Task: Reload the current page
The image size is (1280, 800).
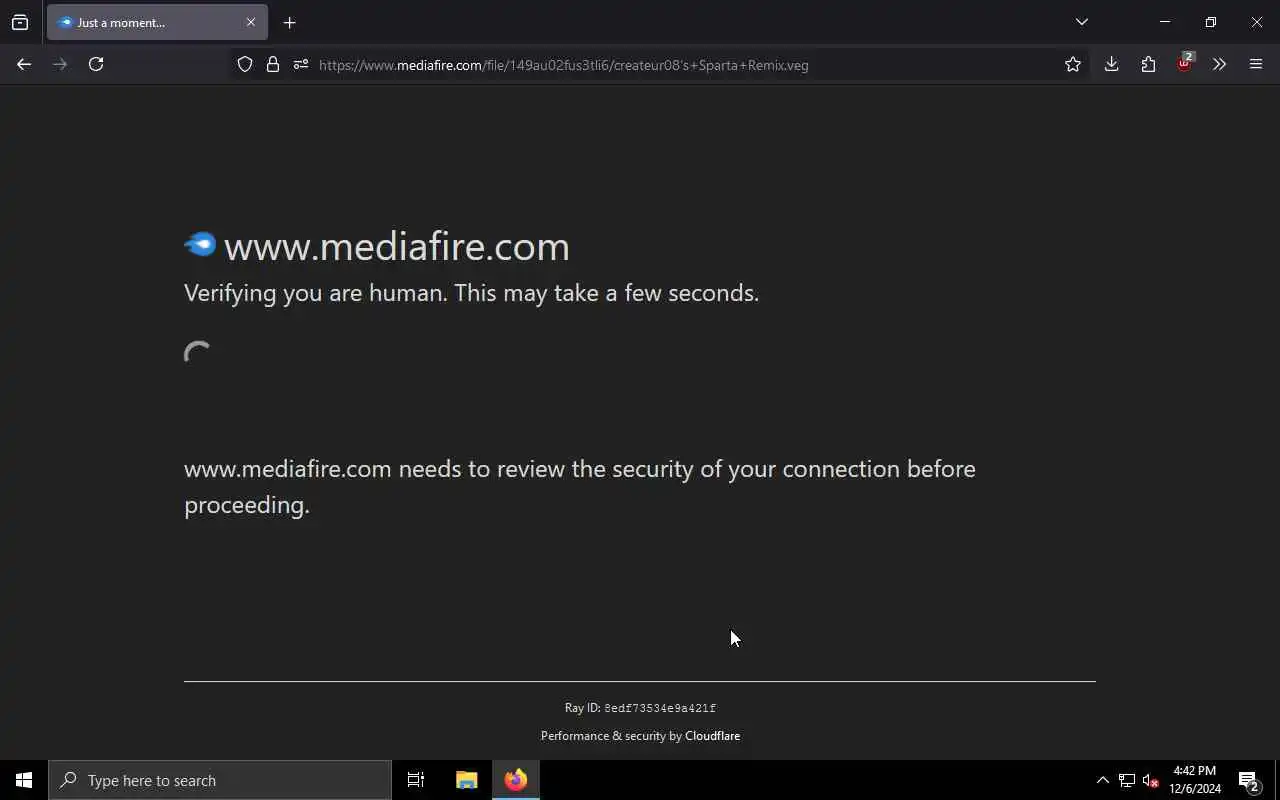Action: pos(96,64)
